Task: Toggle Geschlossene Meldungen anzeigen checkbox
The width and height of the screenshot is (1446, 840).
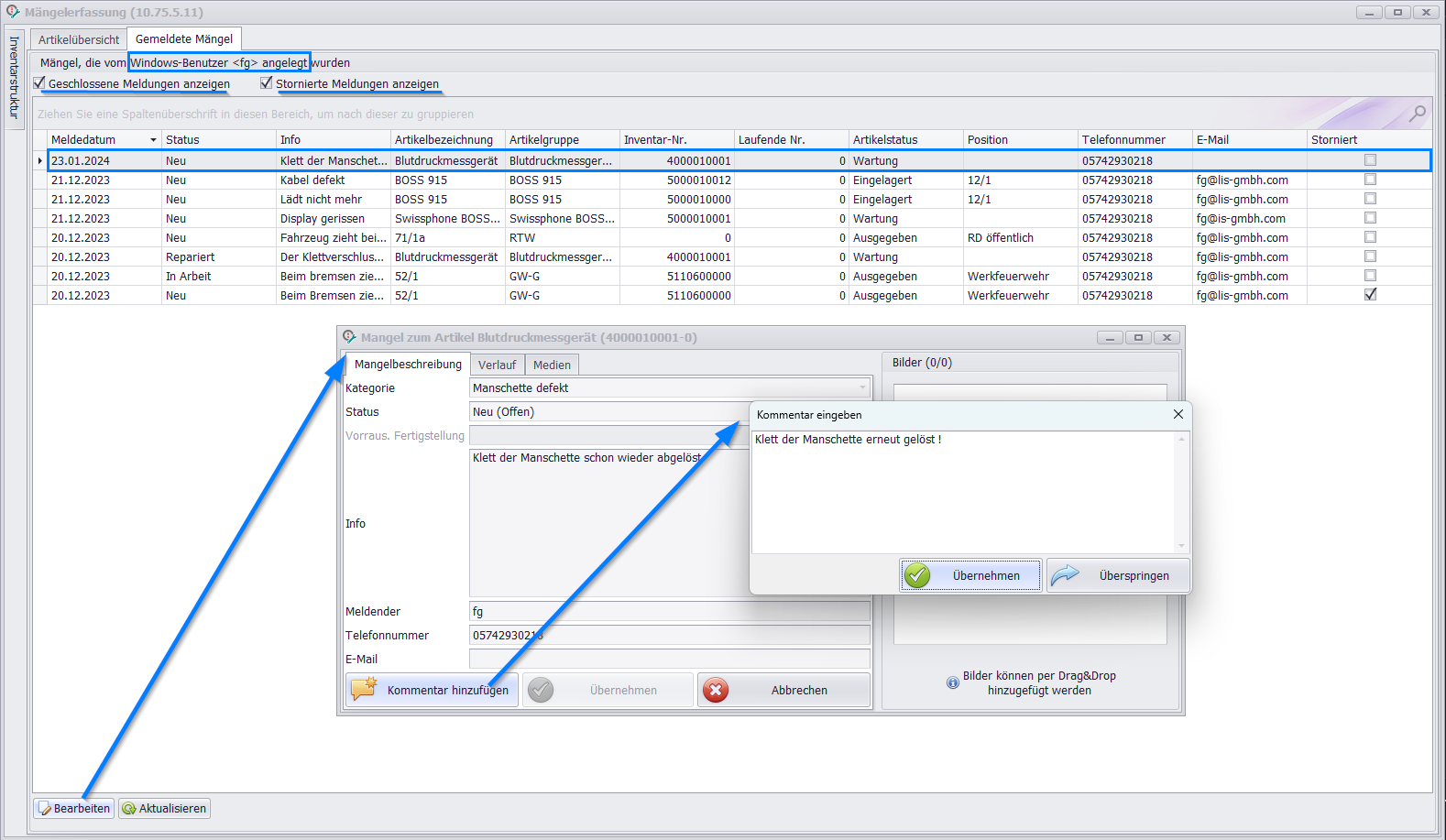Action: 39,83
